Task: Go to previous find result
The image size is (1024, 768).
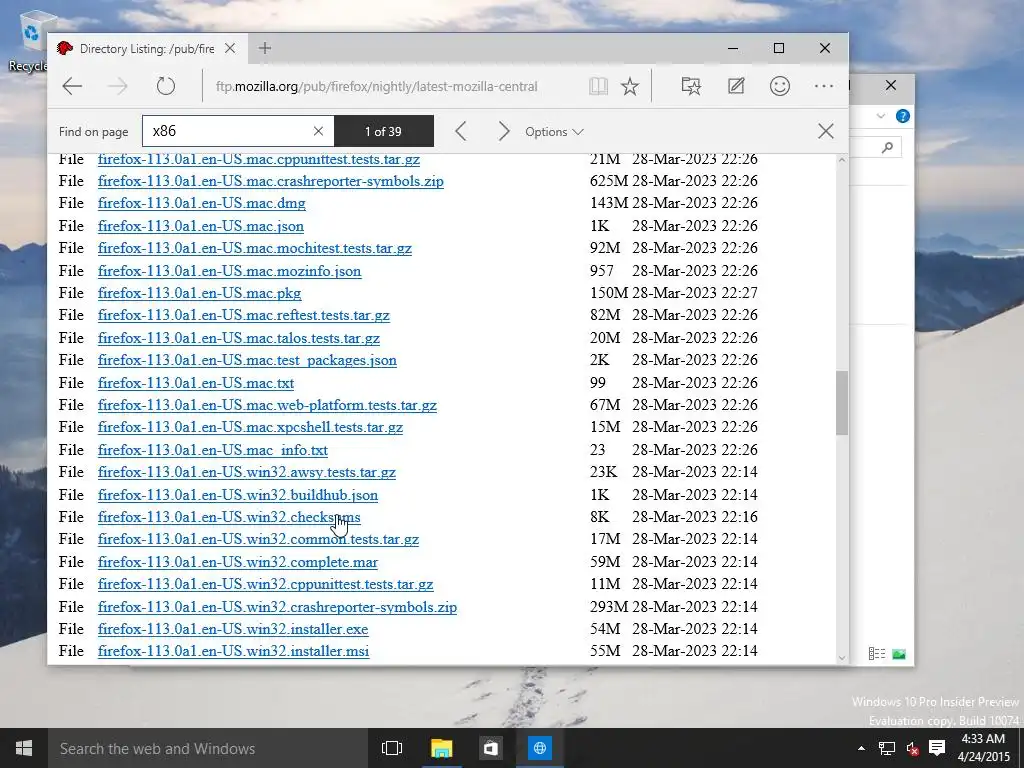Action: [x=461, y=131]
